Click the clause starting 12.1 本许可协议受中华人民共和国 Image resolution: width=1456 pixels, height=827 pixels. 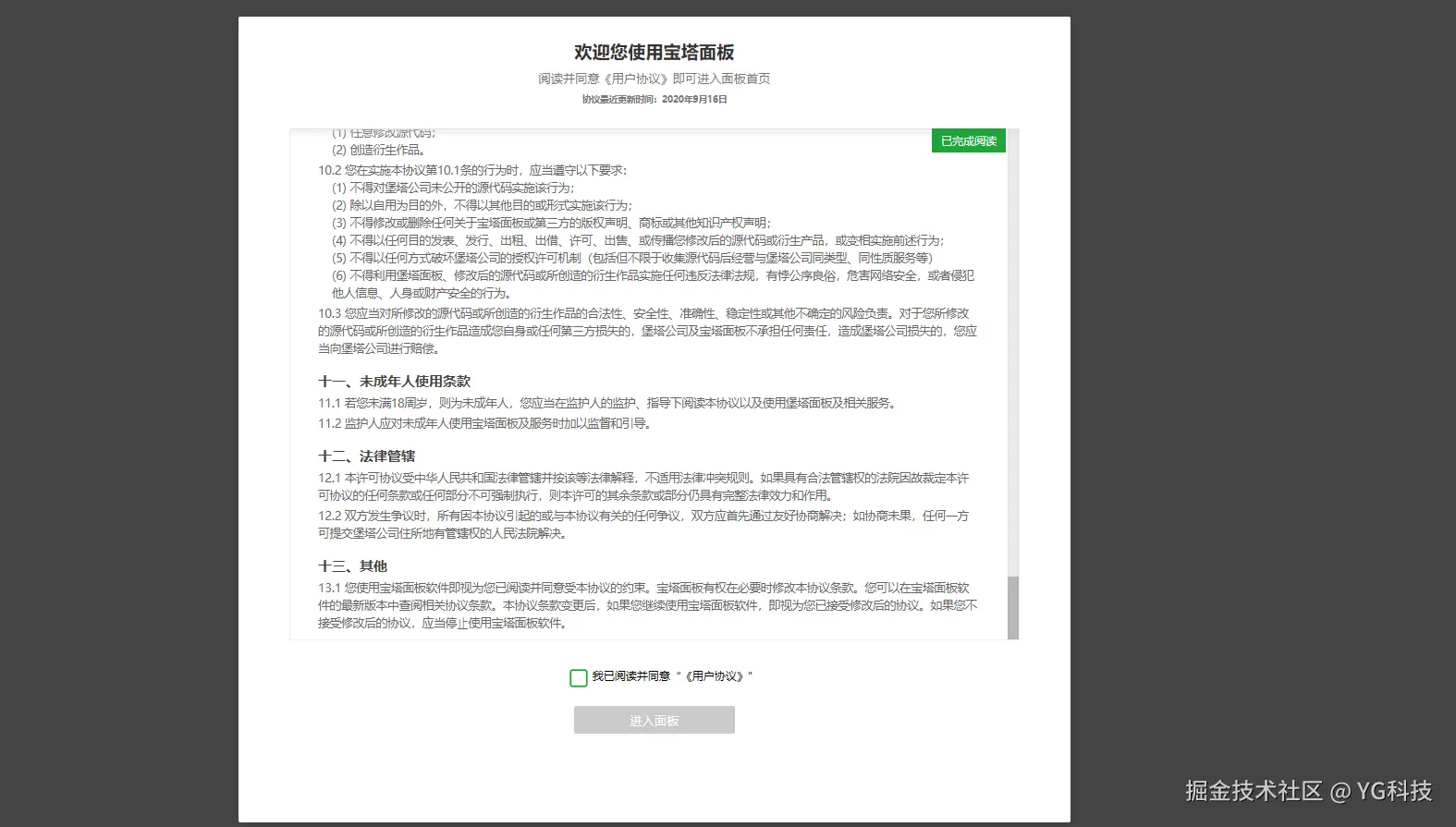coord(643,487)
